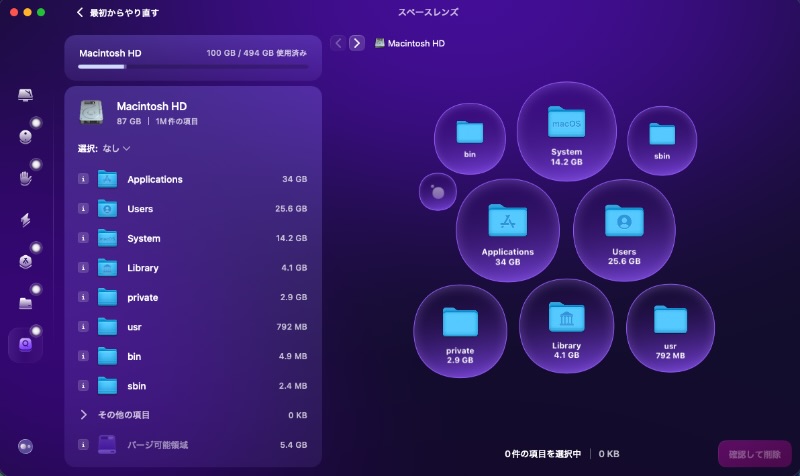Screen dimensions: 800x476
Task: Select the Users 25.6 GB bubble
Action: pos(624,230)
